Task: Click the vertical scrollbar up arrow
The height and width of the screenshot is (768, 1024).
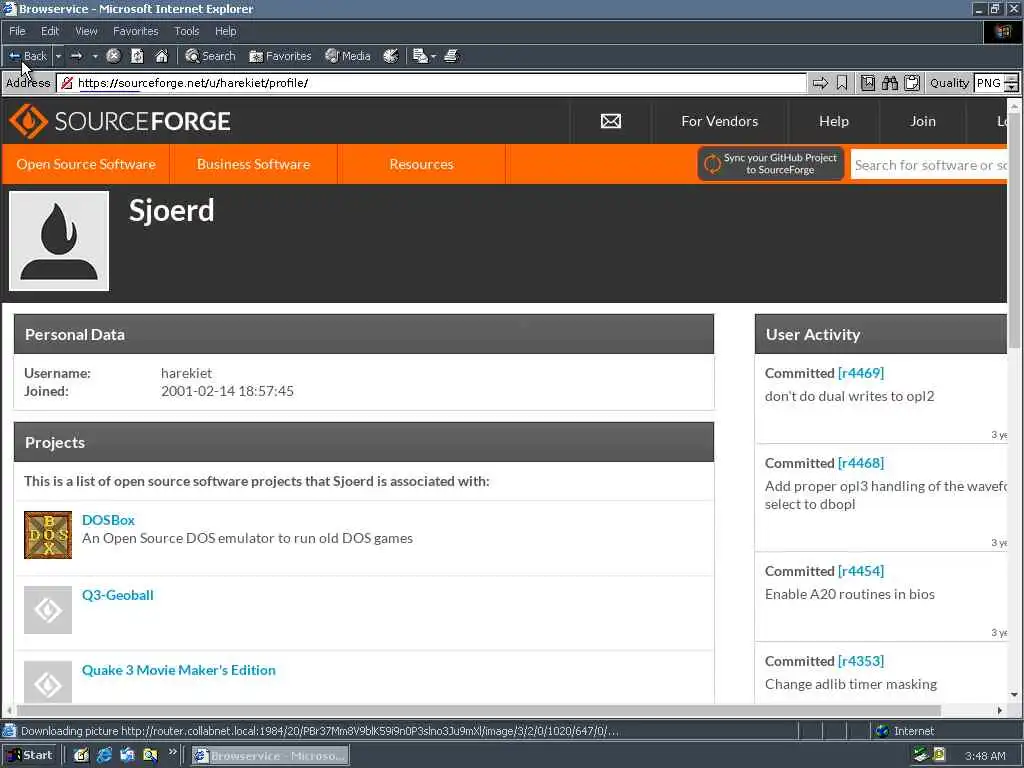Action: [x=1014, y=106]
